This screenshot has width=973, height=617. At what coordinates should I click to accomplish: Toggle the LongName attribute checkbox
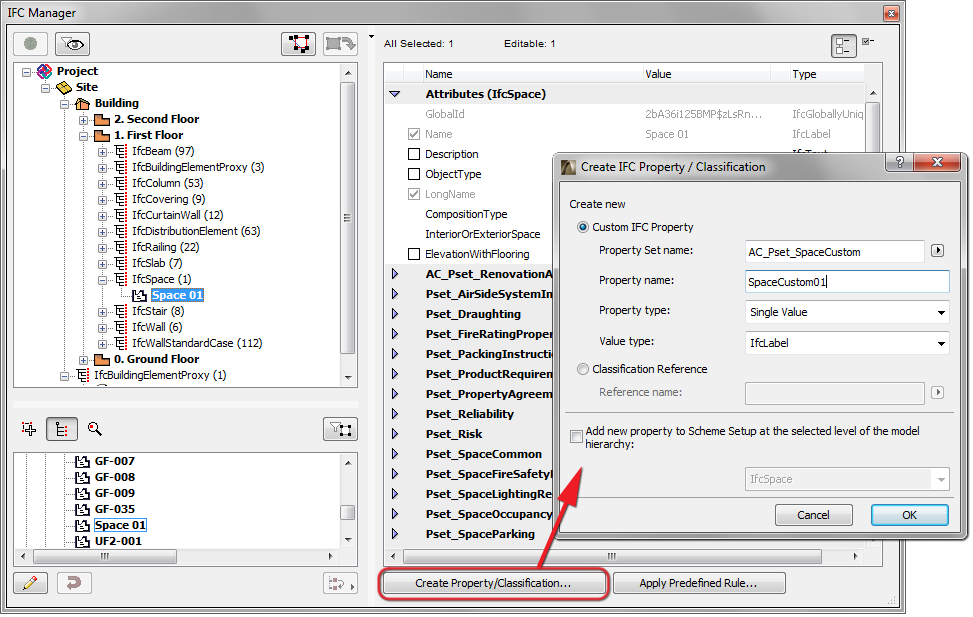coord(414,194)
